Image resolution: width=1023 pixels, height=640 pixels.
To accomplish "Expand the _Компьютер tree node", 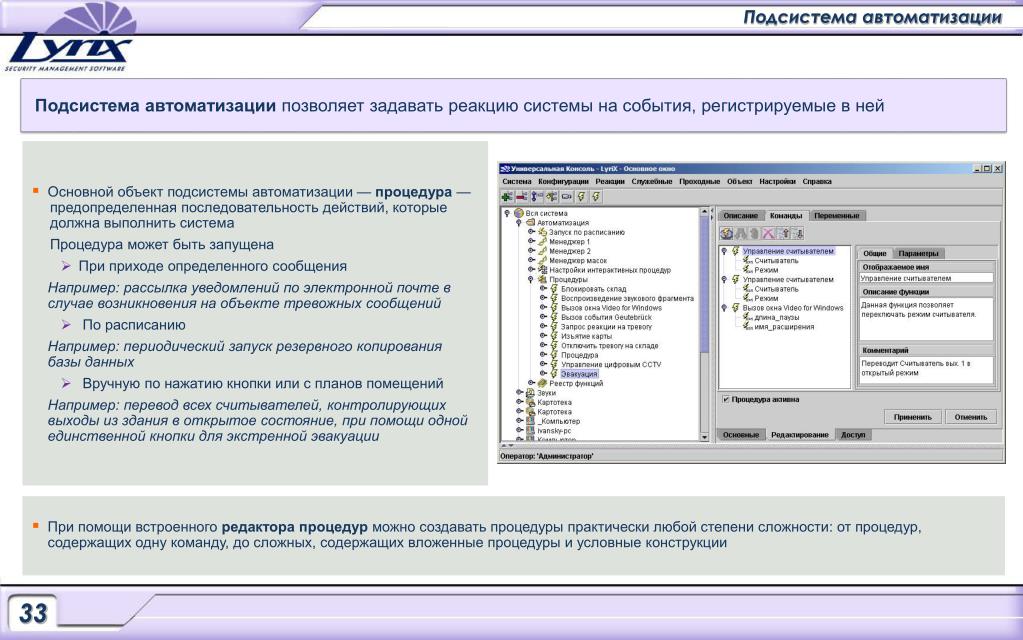I will [519, 421].
